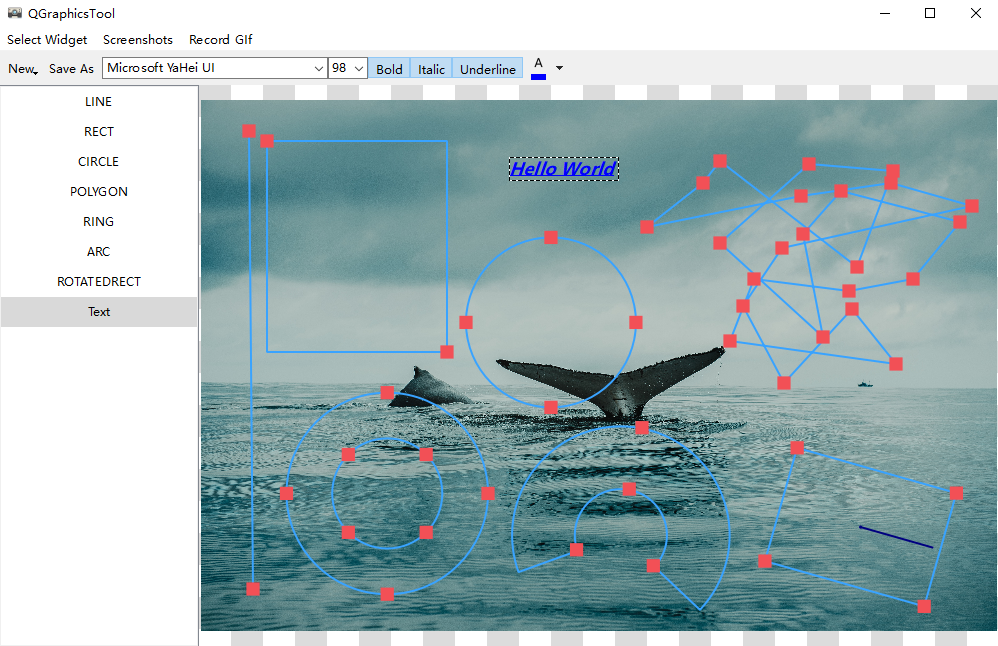Click the rectangle's bottom-right corner handle
This screenshot has height=646, width=998.
[447, 352]
